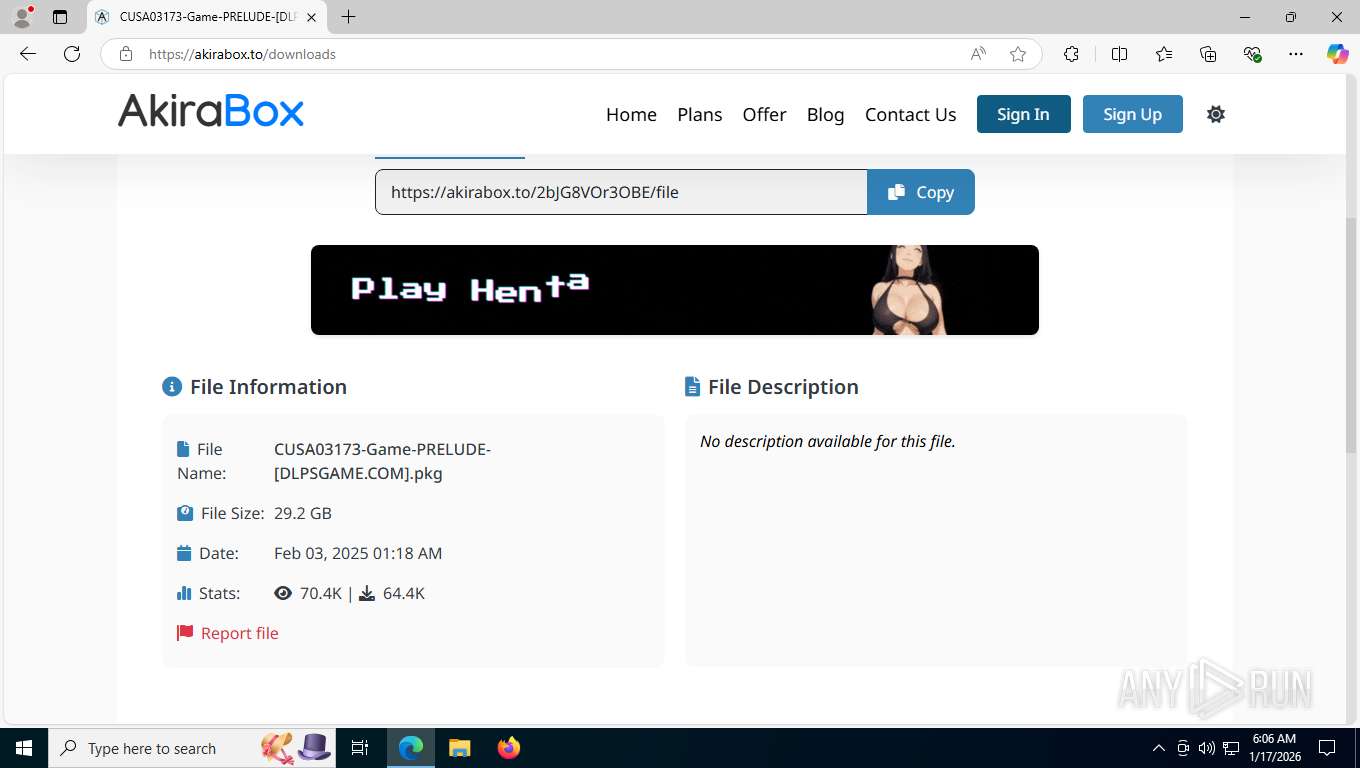Open the Plans nav link
The image size is (1360, 768).
[x=700, y=114]
